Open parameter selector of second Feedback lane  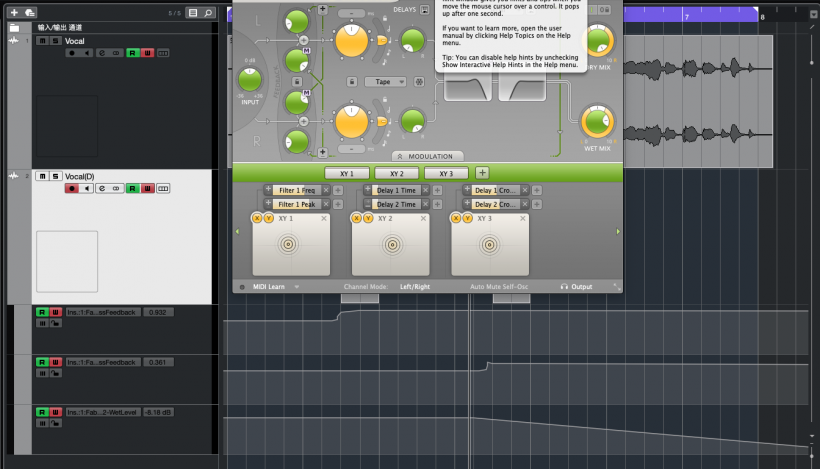pyautogui.click(x=102, y=362)
